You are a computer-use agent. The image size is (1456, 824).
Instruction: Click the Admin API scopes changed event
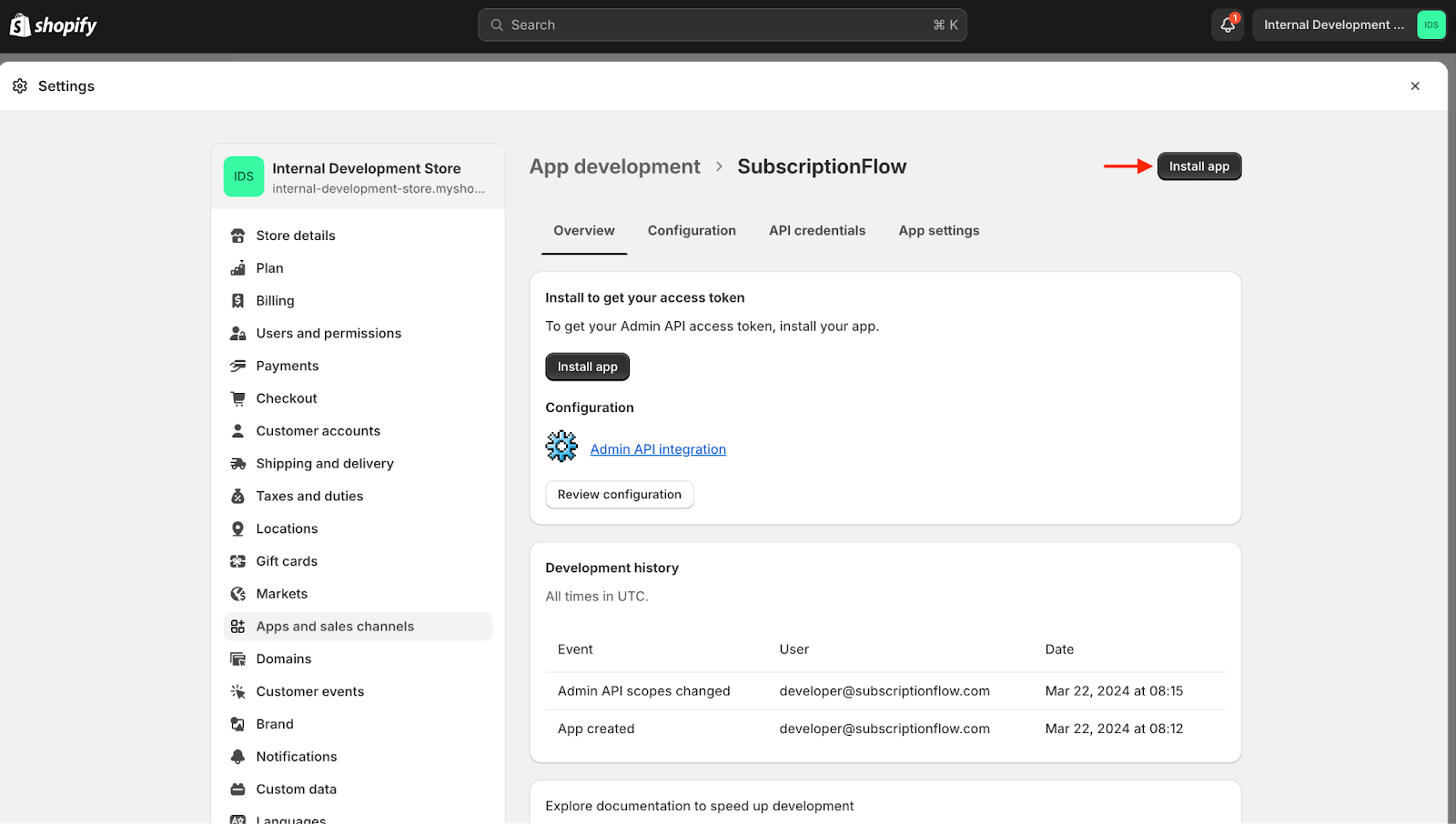pyautogui.click(x=643, y=691)
